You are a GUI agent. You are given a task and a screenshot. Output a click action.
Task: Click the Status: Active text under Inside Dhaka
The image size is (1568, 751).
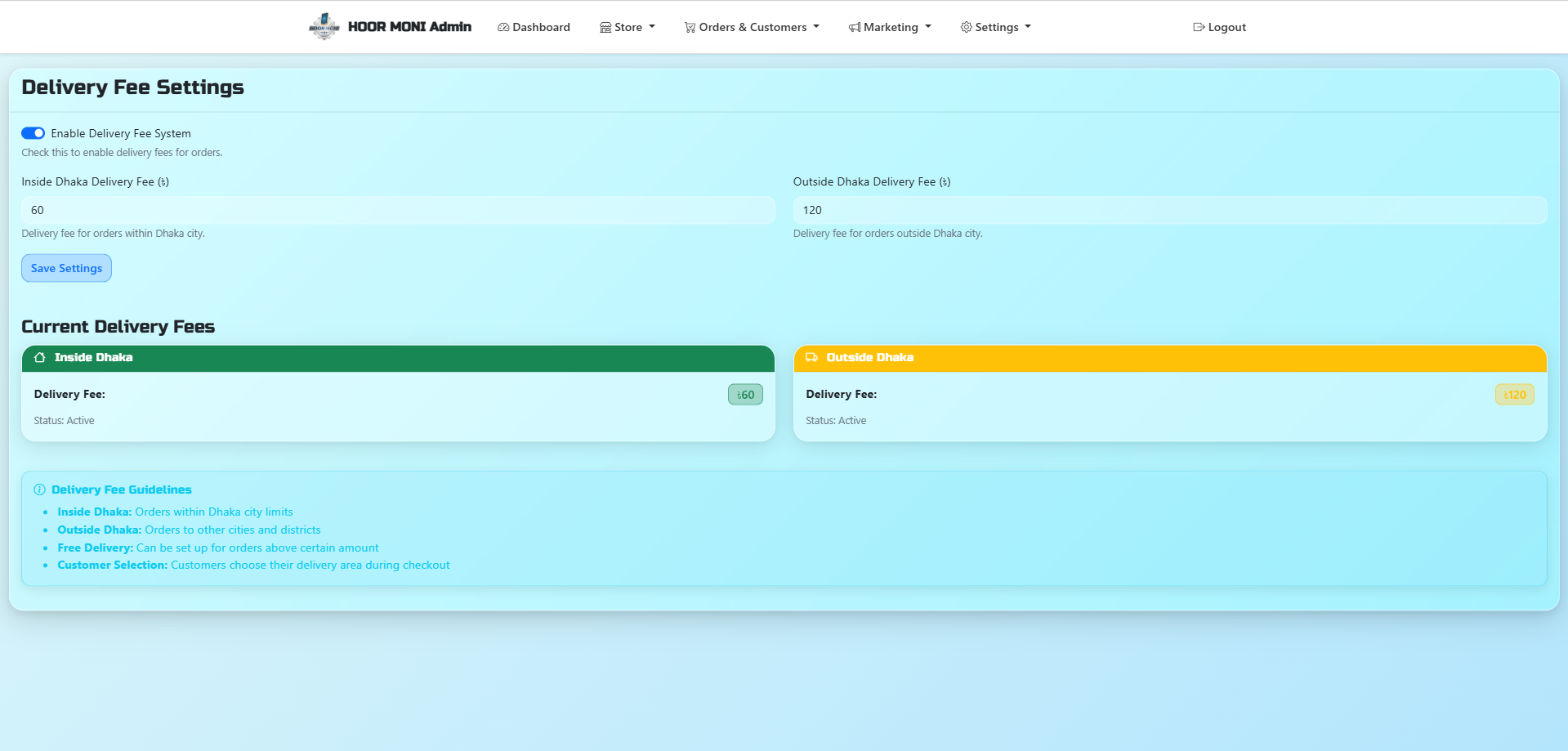click(x=64, y=421)
